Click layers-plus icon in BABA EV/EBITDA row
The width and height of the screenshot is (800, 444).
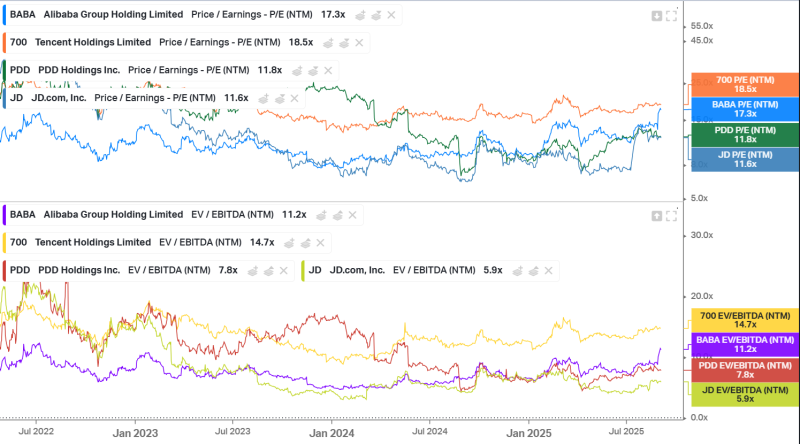click(321, 215)
